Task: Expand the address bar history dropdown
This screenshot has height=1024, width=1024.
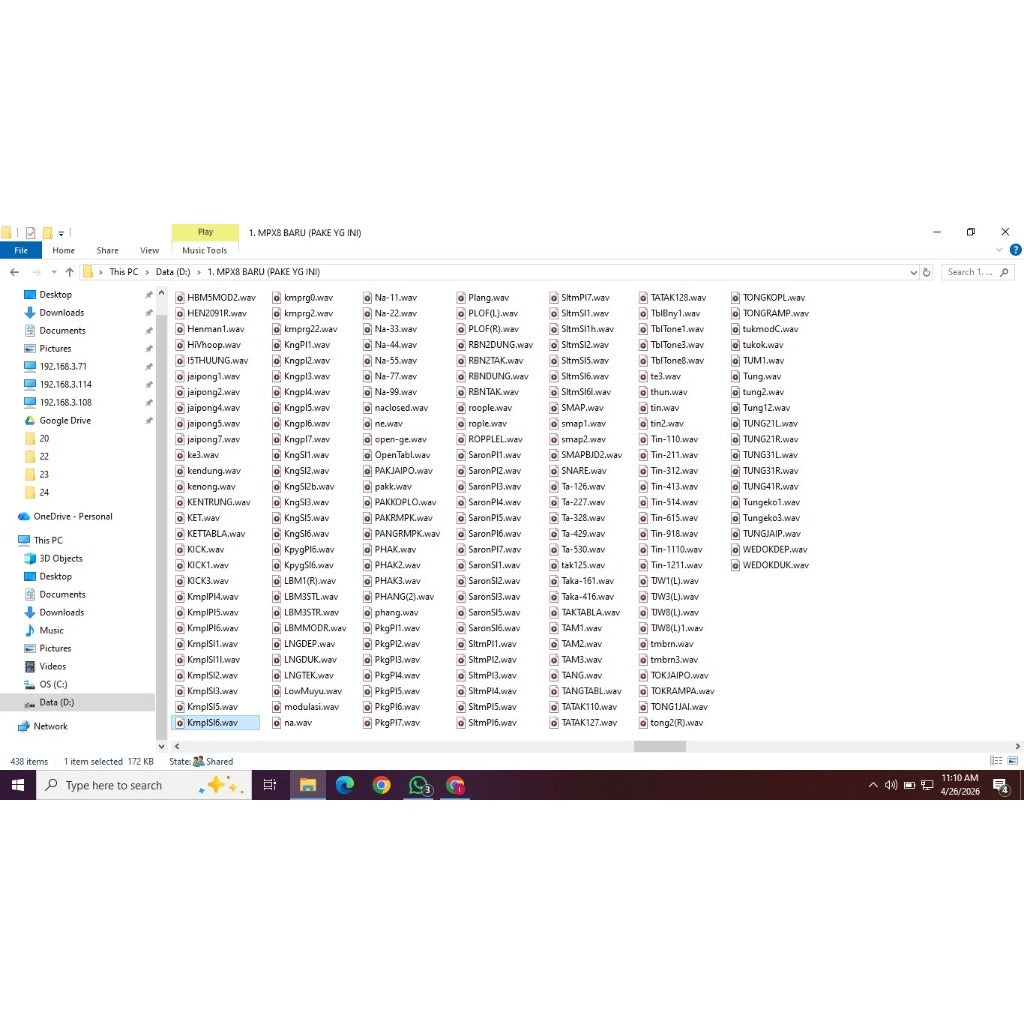Action: [913, 272]
